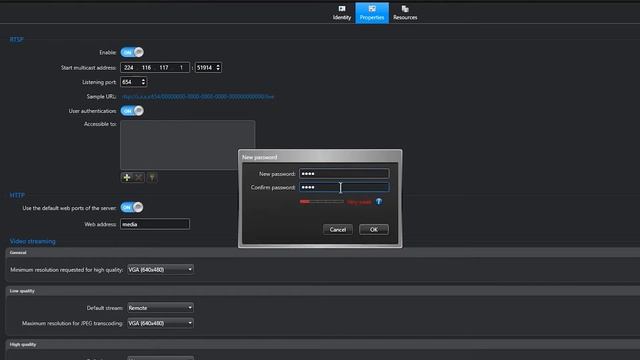640x360 pixels.
Task: Click the Confirm password field
Action: pyautogui.click(x=344, y=187)
